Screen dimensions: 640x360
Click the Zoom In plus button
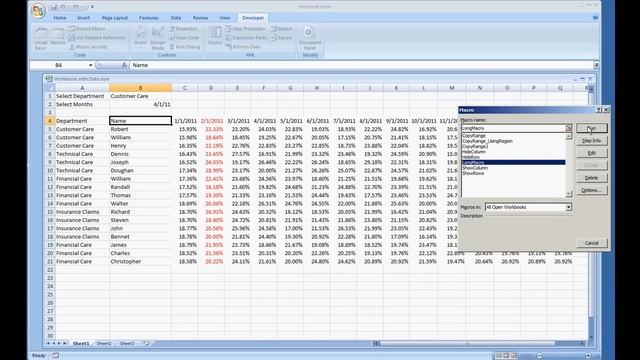[588, 356]
